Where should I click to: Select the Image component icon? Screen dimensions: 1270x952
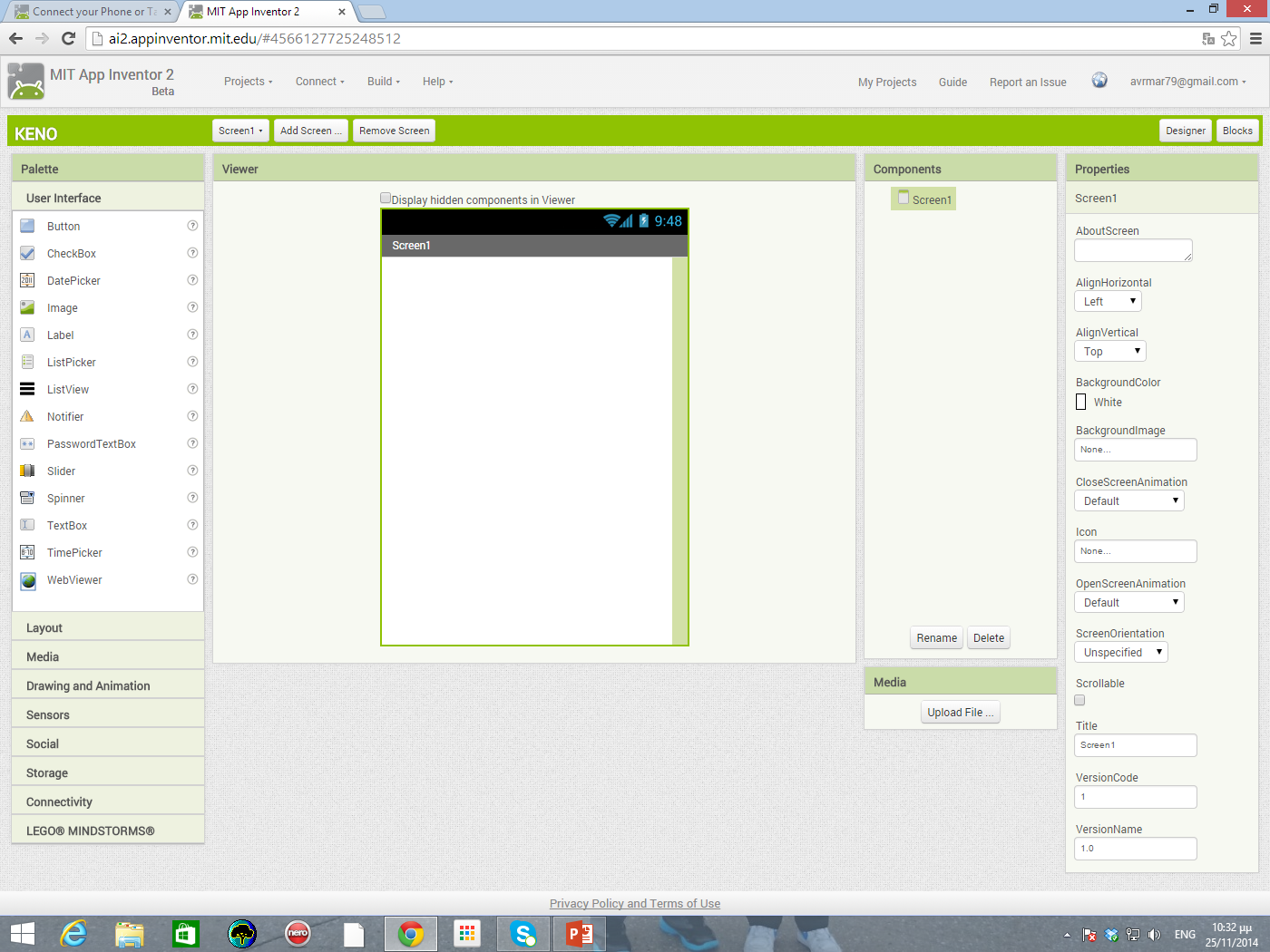27,307
